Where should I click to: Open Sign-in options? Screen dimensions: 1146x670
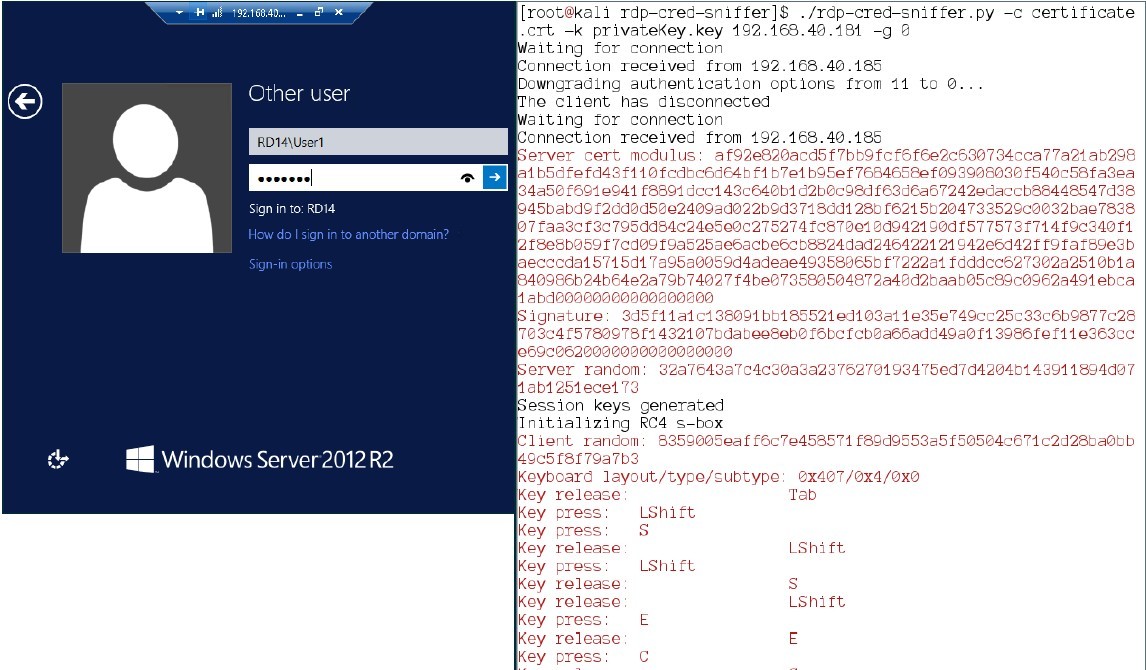coord(290,264)
